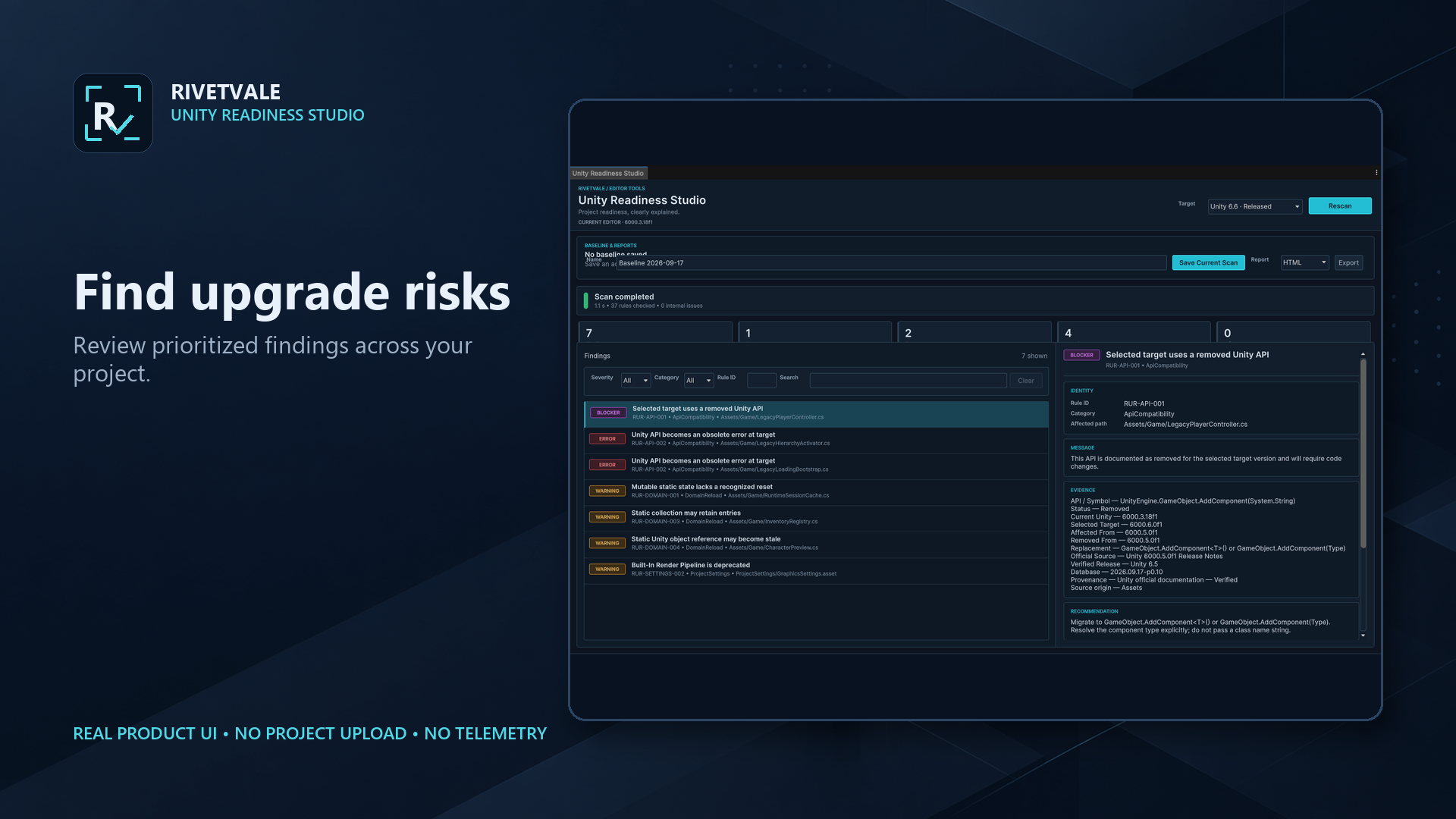Click the 'Database — 2026.09.17-p0.10' evidence line
Screen dimensions: 1456x819
click(x=1116, y=572)
